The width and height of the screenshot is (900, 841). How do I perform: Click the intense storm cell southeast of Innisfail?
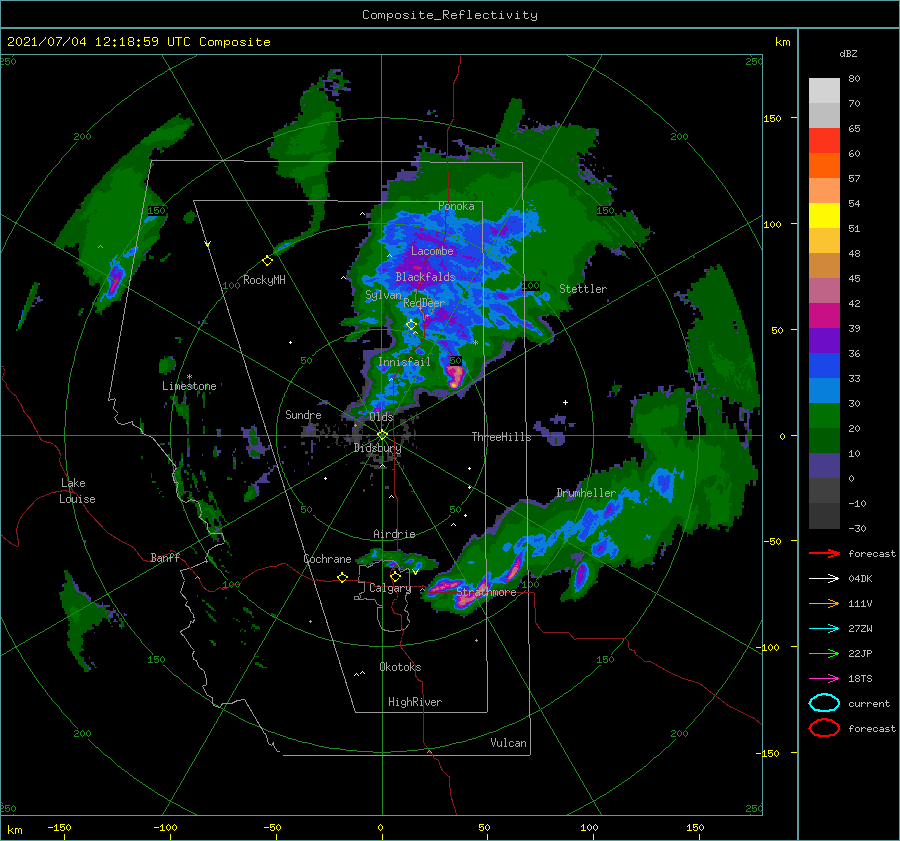(455, 376)
